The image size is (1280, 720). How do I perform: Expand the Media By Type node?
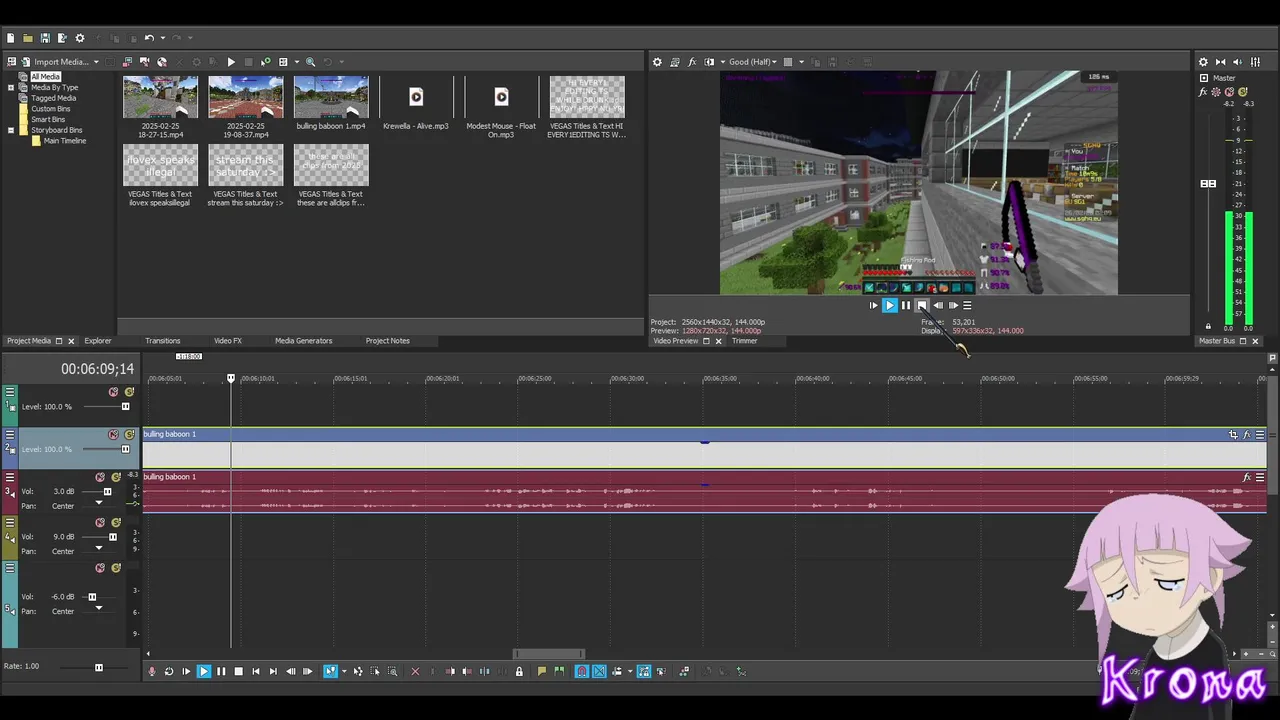coord(11,87)
